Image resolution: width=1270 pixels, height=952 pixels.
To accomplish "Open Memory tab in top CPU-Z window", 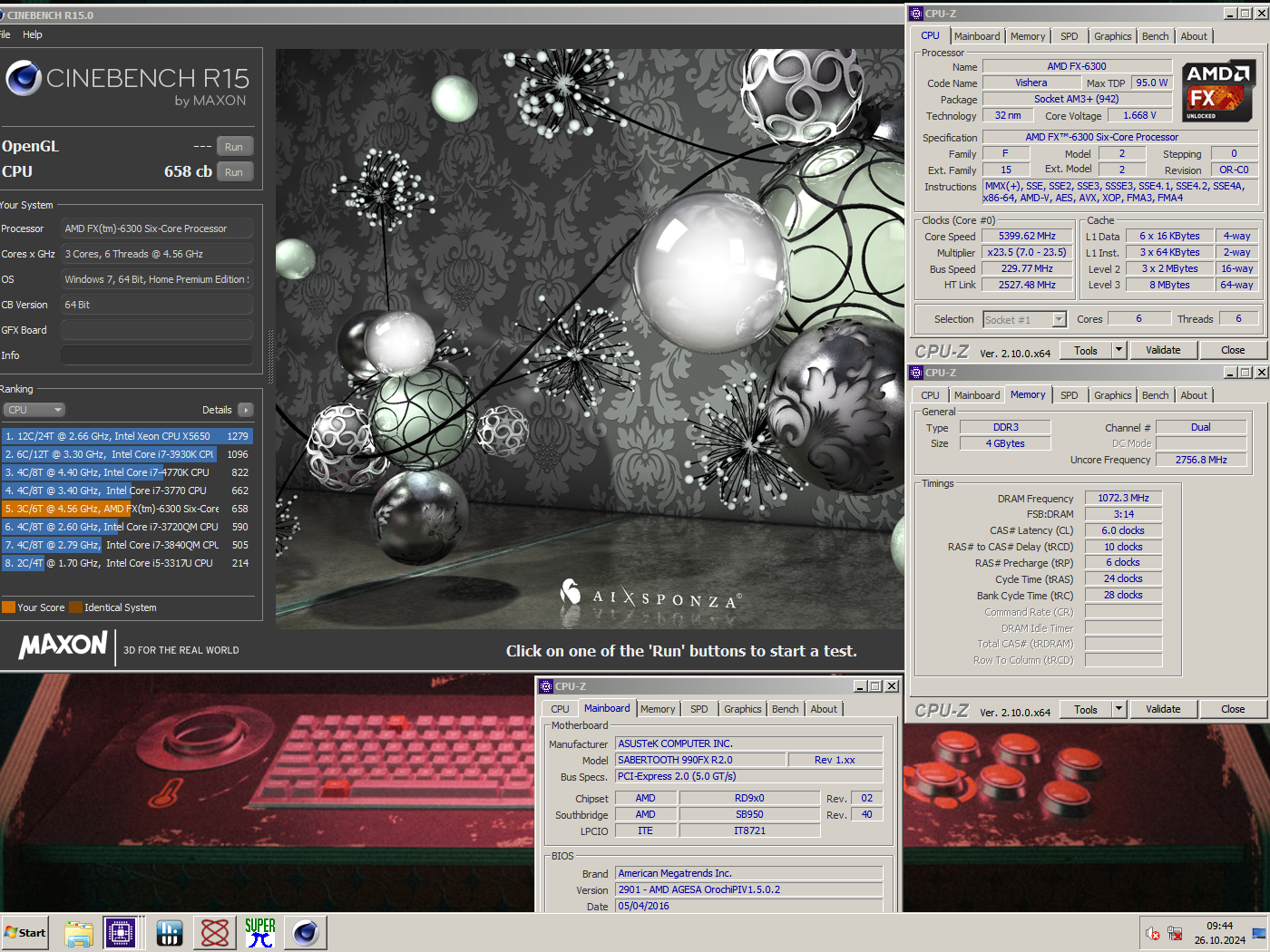I will tap(1028, 36).
